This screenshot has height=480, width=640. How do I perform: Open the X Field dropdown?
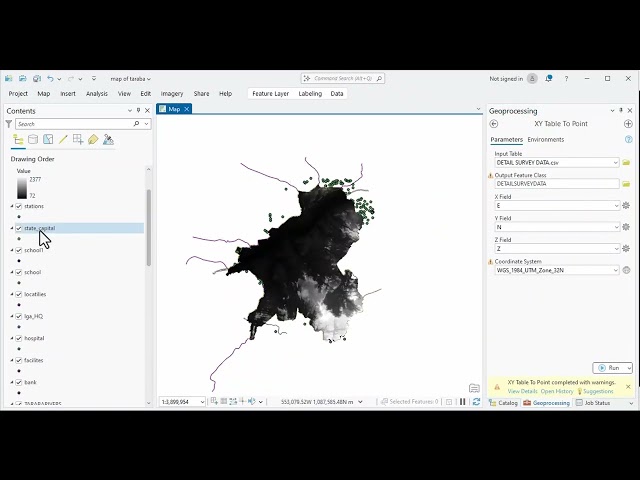coord(616,205)
